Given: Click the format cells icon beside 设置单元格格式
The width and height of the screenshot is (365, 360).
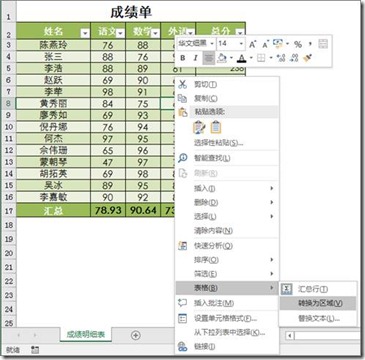Looking at the screenshot, I should point(182,318).
